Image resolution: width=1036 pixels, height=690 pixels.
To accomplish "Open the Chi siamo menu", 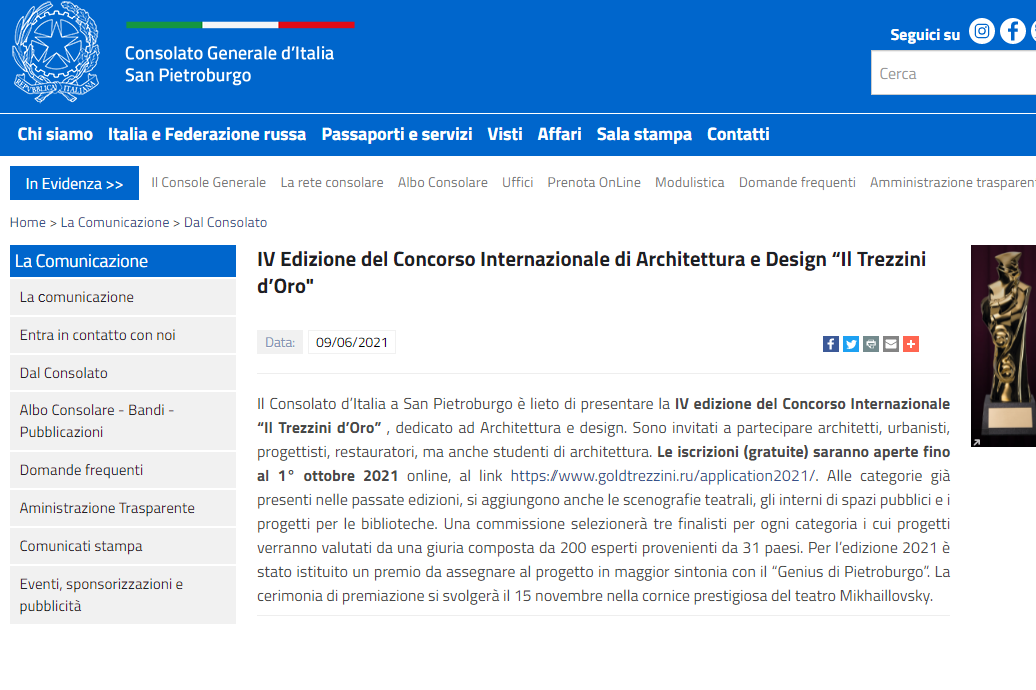I will tap(55, 134).
